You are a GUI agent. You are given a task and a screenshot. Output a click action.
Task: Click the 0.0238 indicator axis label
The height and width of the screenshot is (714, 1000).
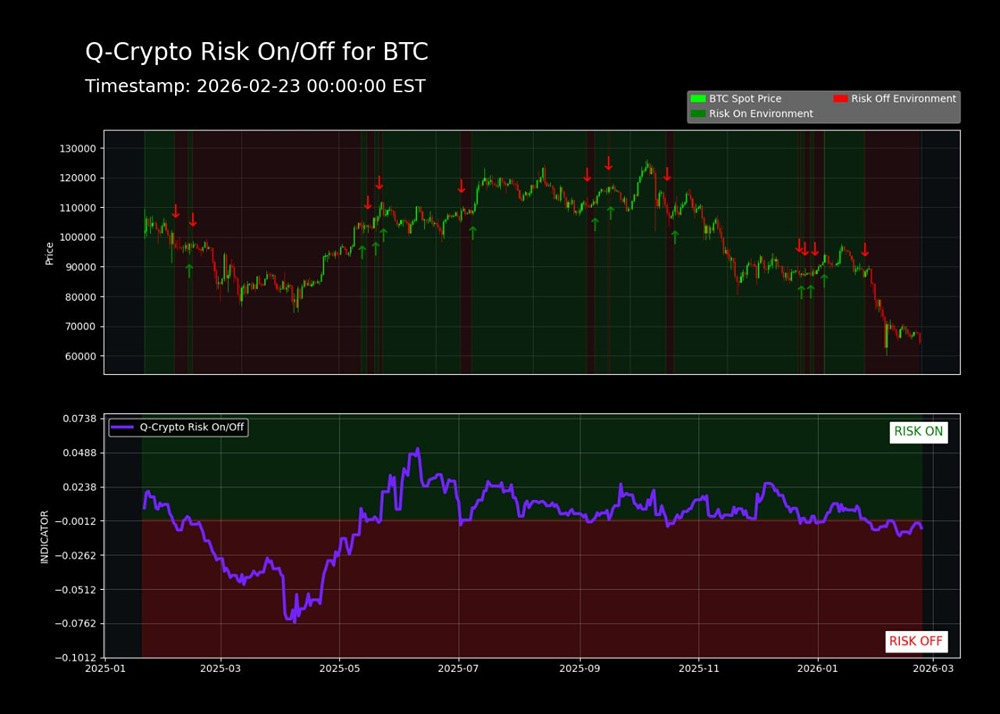pos(79,487)
